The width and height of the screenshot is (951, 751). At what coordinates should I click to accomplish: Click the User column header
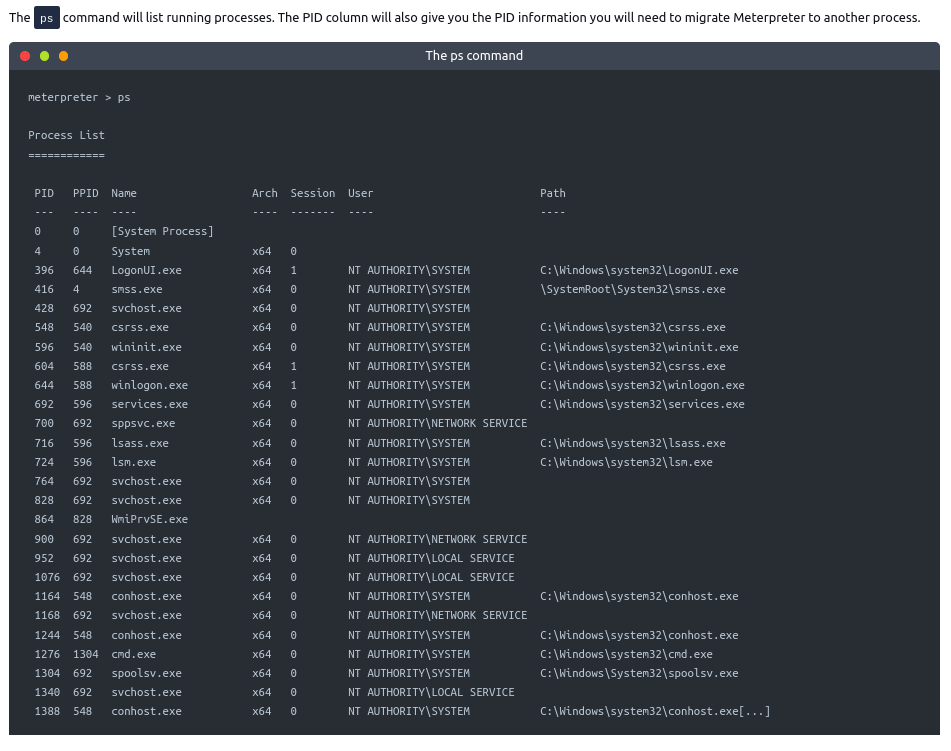coord(361,194)
